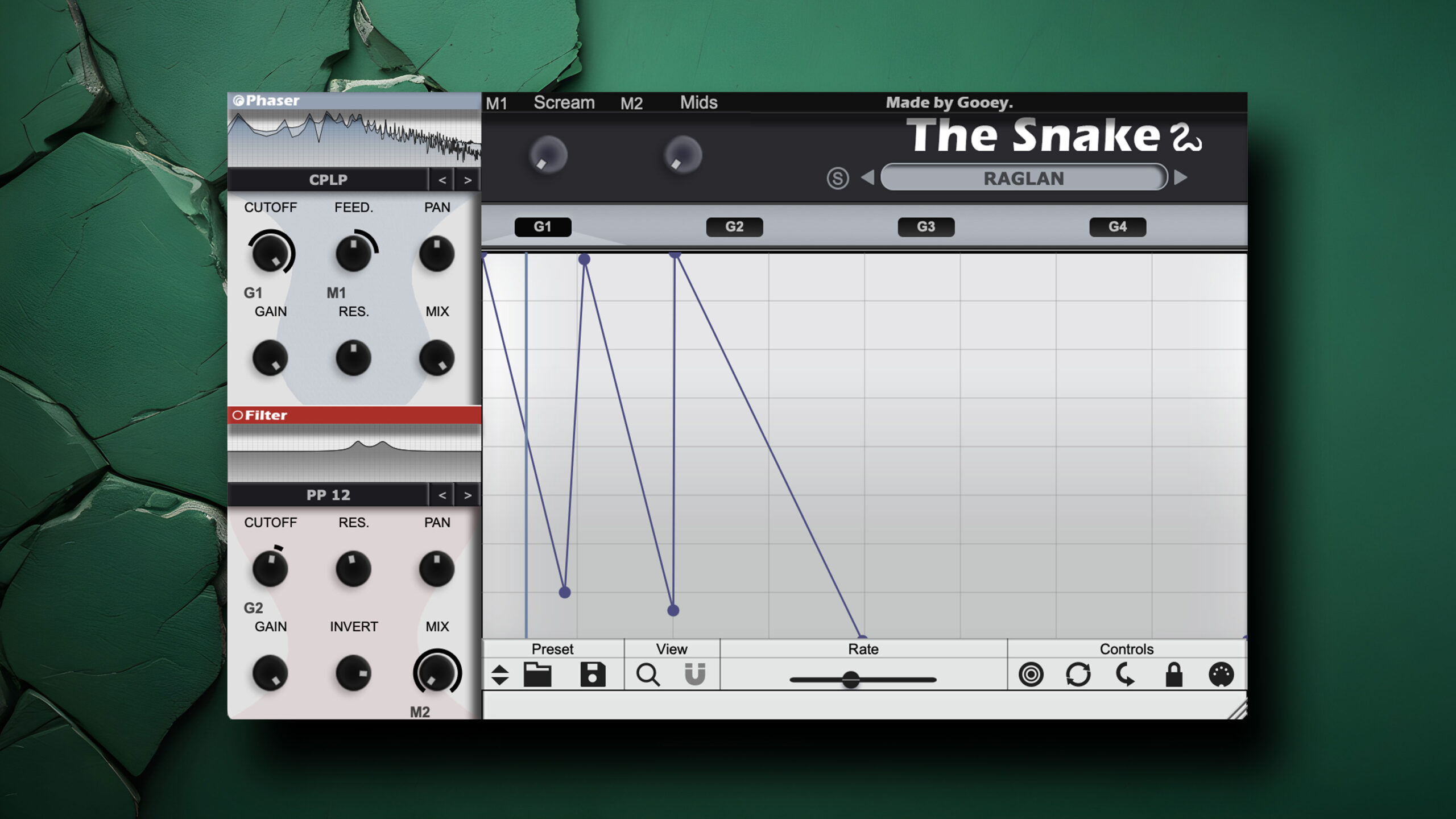Click the G1 modulation label under CUTOFF
Image resolution: width=1456 pixels, height=819 pixels.
click(253, 293)
